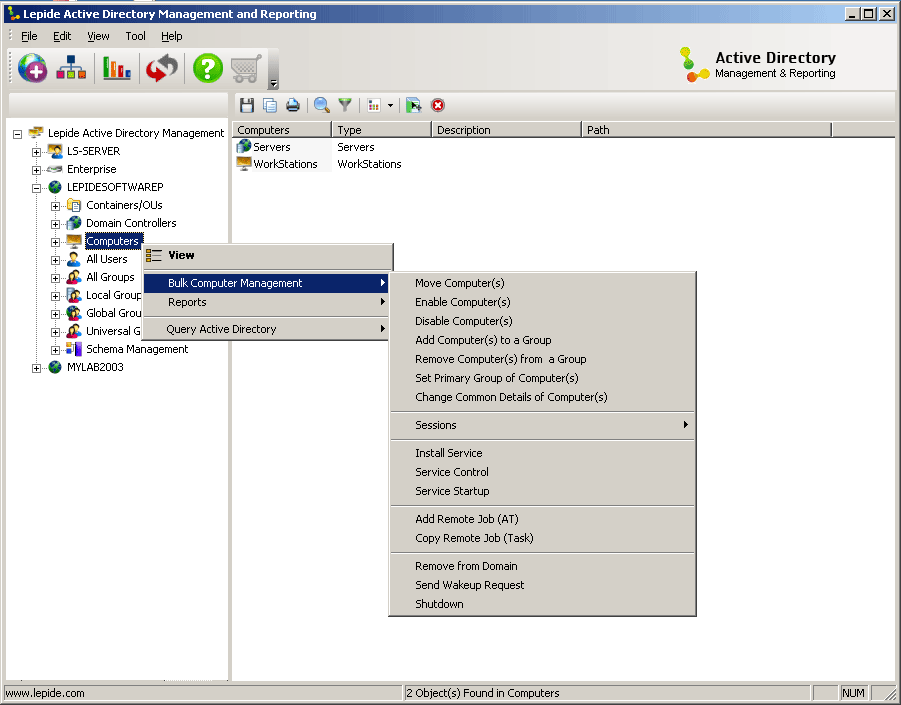The image size is (901, 705).
Task: Choose Disable Computer(s)
Action: coord(542,321)
